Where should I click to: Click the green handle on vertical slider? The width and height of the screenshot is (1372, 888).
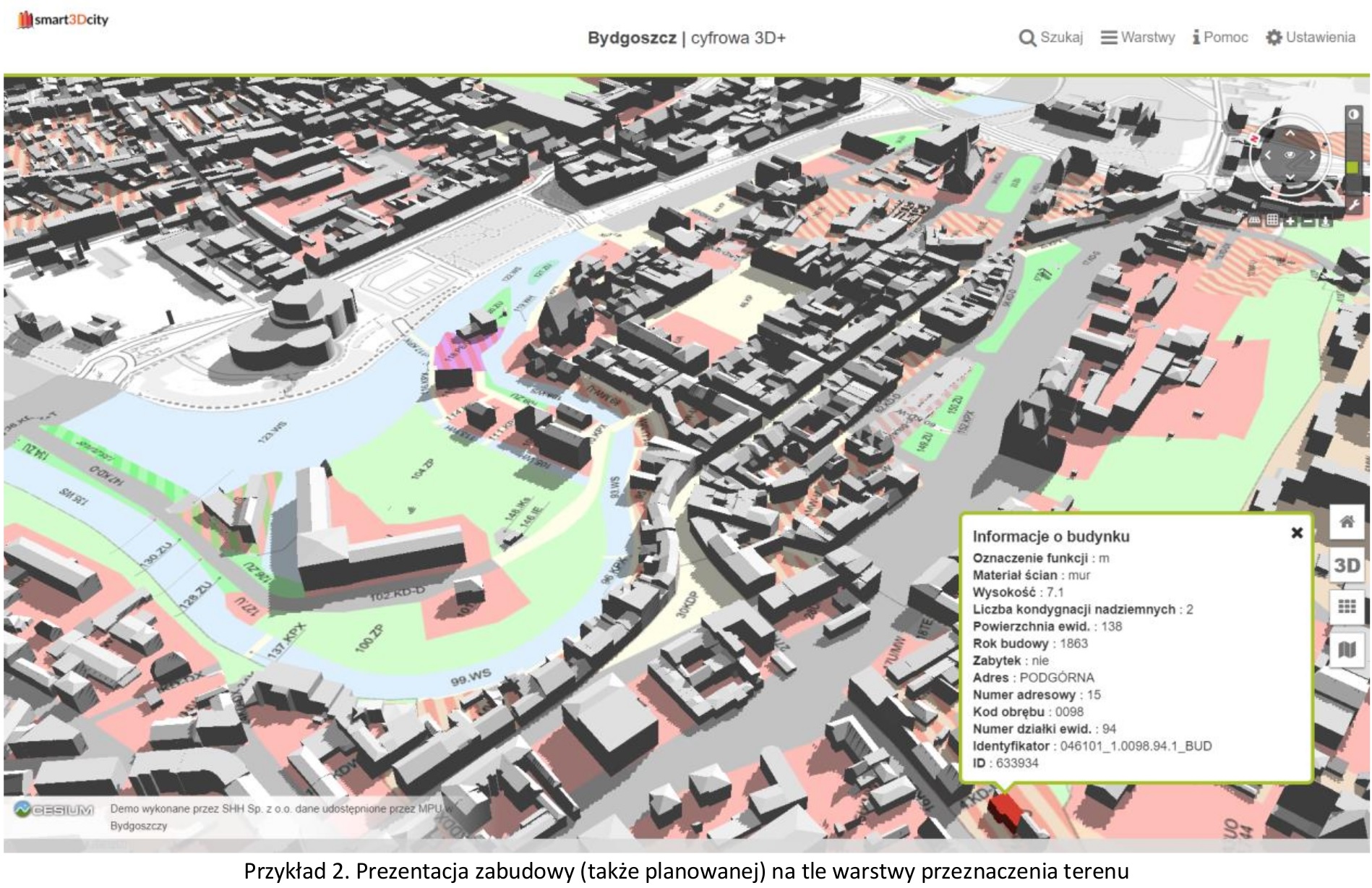[1352, 167]
